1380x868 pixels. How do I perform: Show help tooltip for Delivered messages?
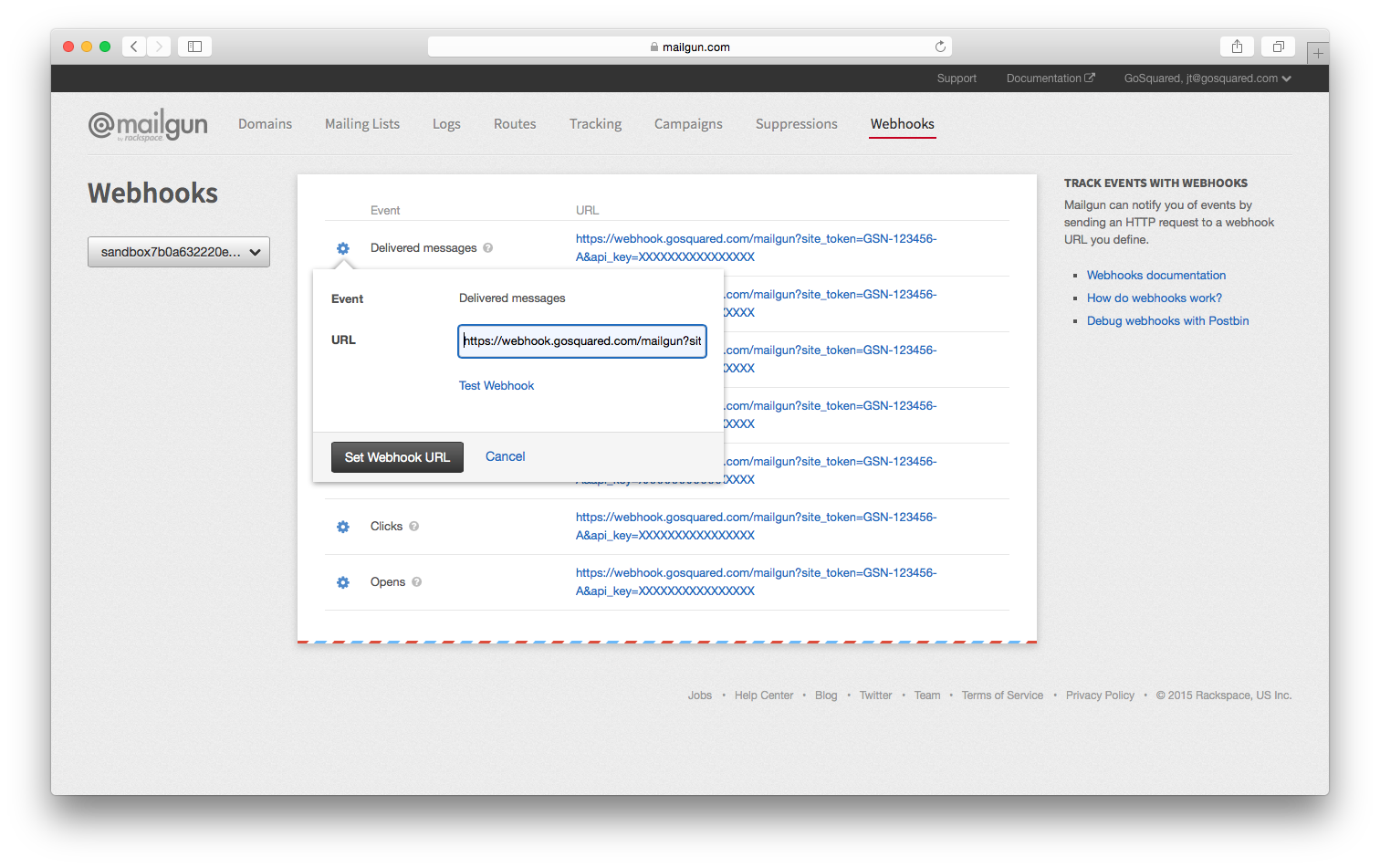click(x=488, y=247)
